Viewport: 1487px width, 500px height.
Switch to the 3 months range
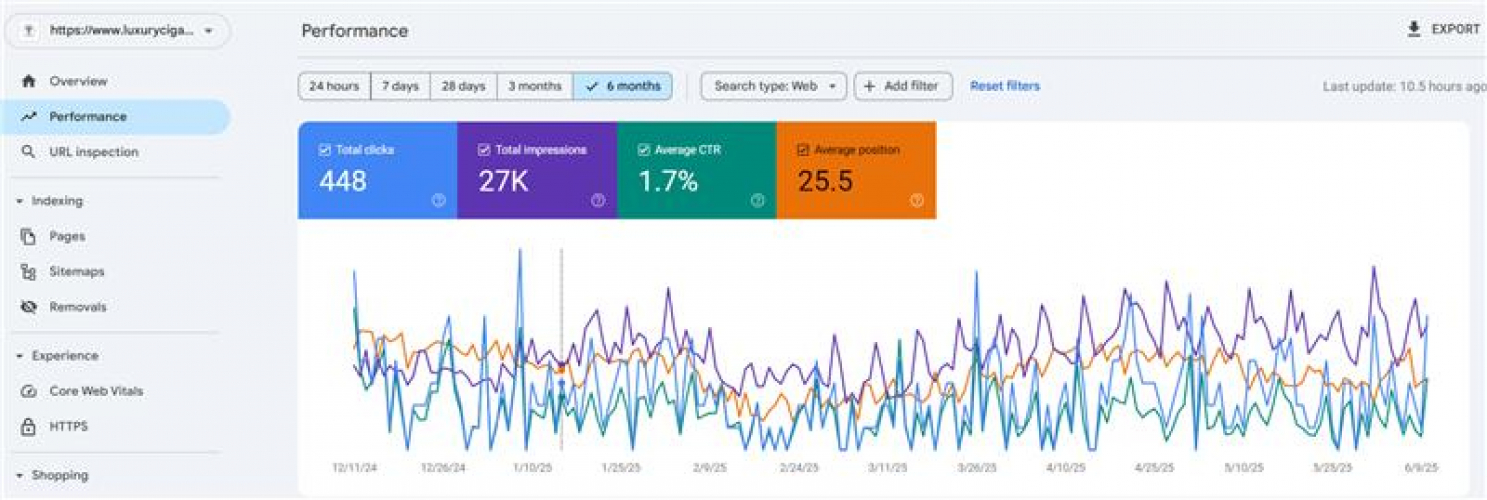535,86
